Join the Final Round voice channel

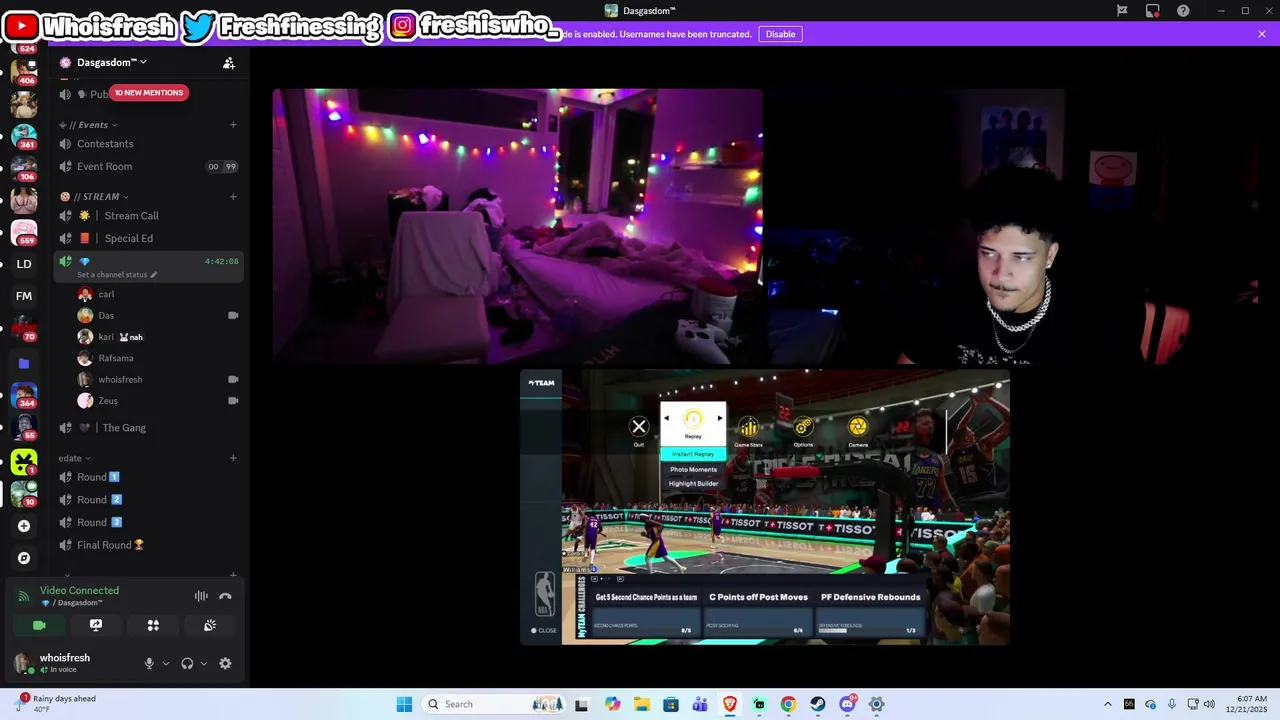pyautogui.click(x=148, y=546)
